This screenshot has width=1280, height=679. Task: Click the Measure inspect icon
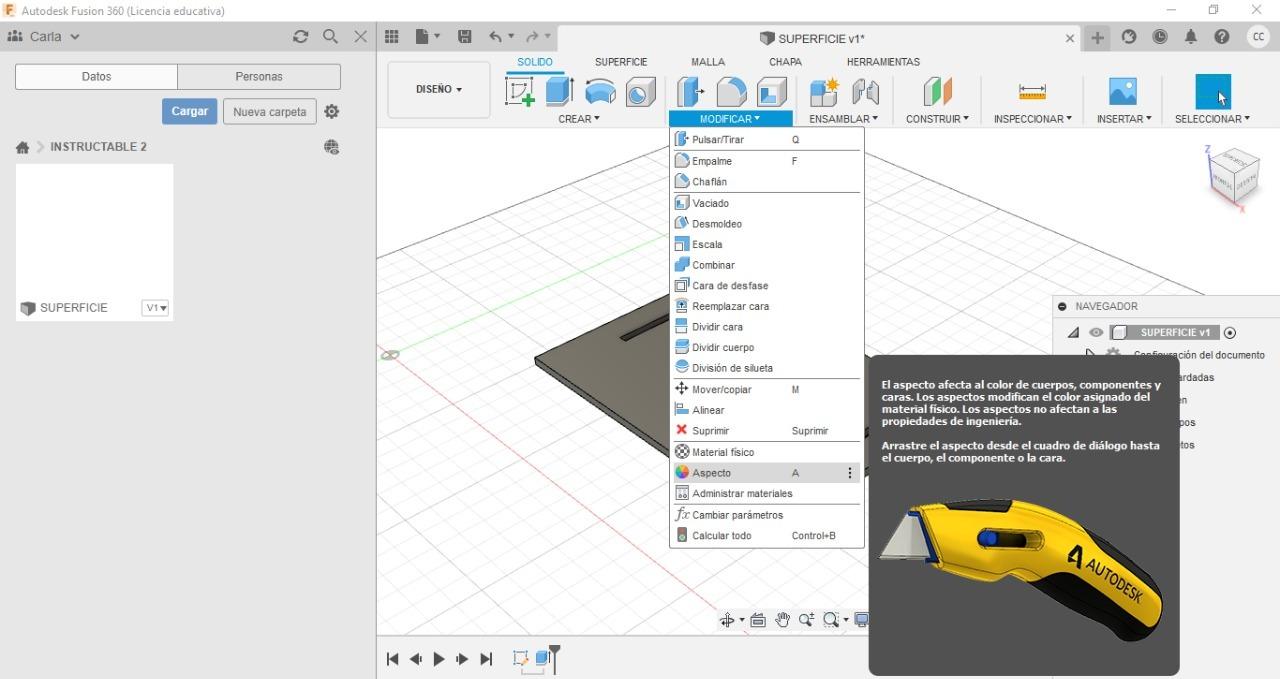point(1032,92)
